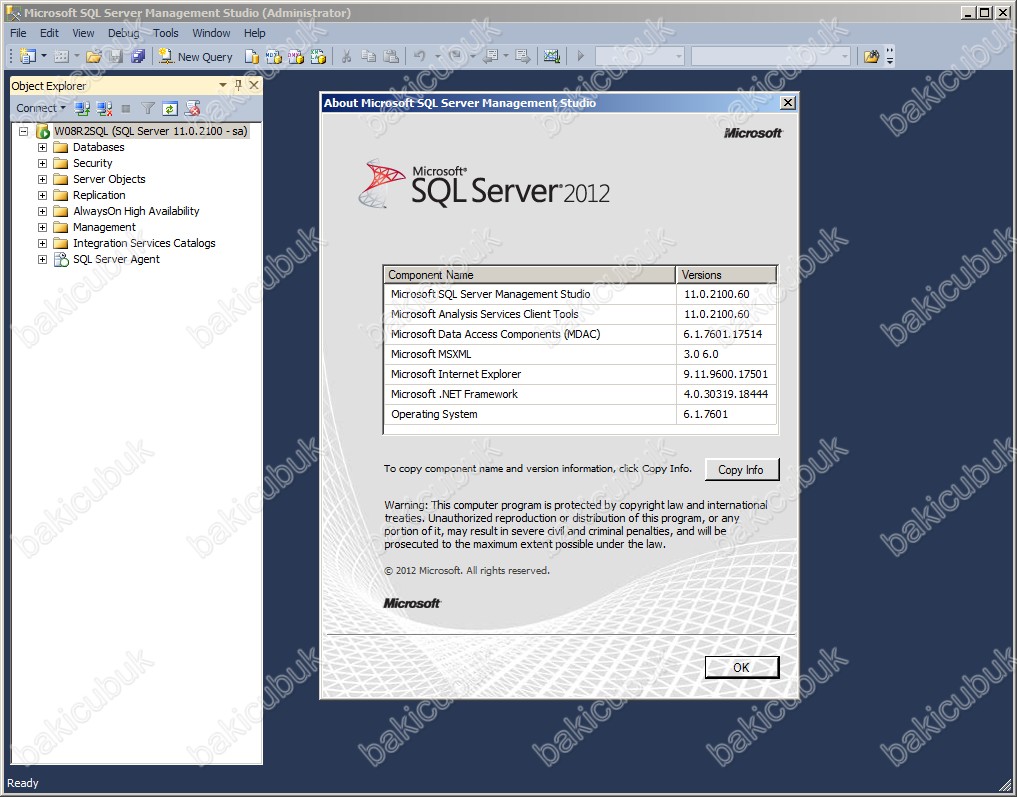Click the Find in Files icon

point(871,56)
